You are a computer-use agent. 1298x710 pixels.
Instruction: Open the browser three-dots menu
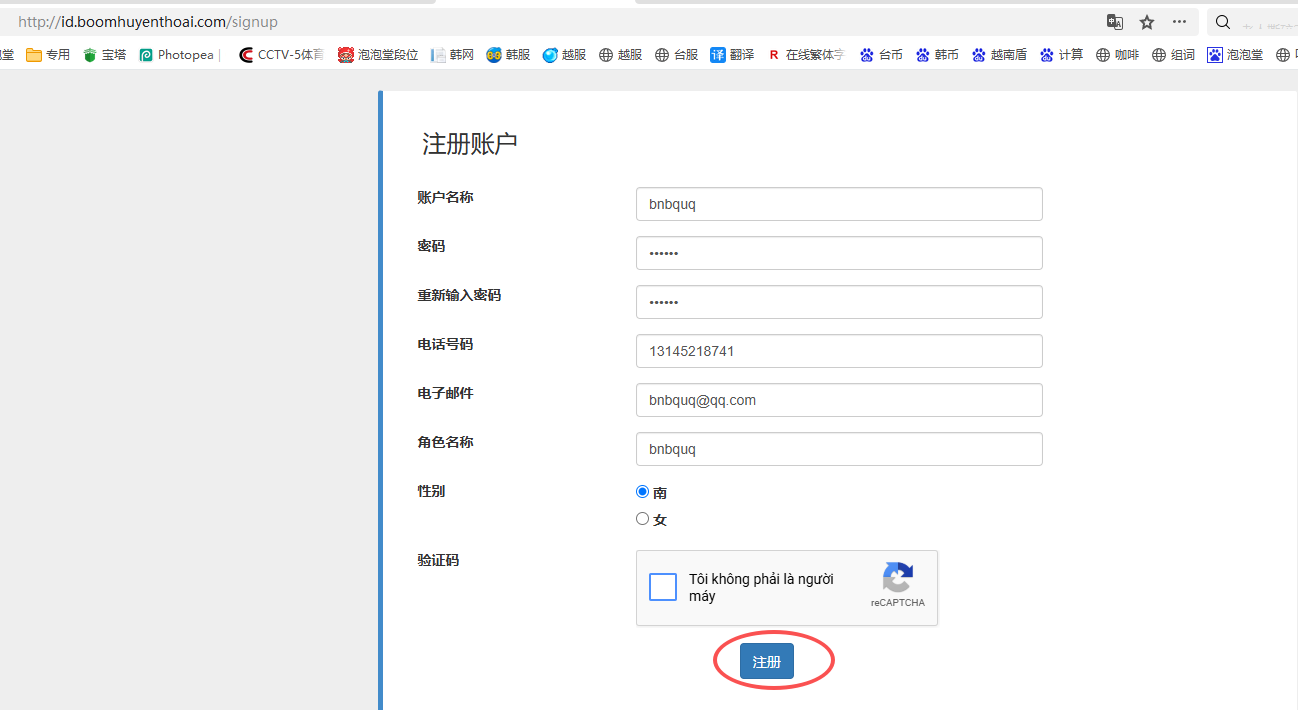[1180, 22]
